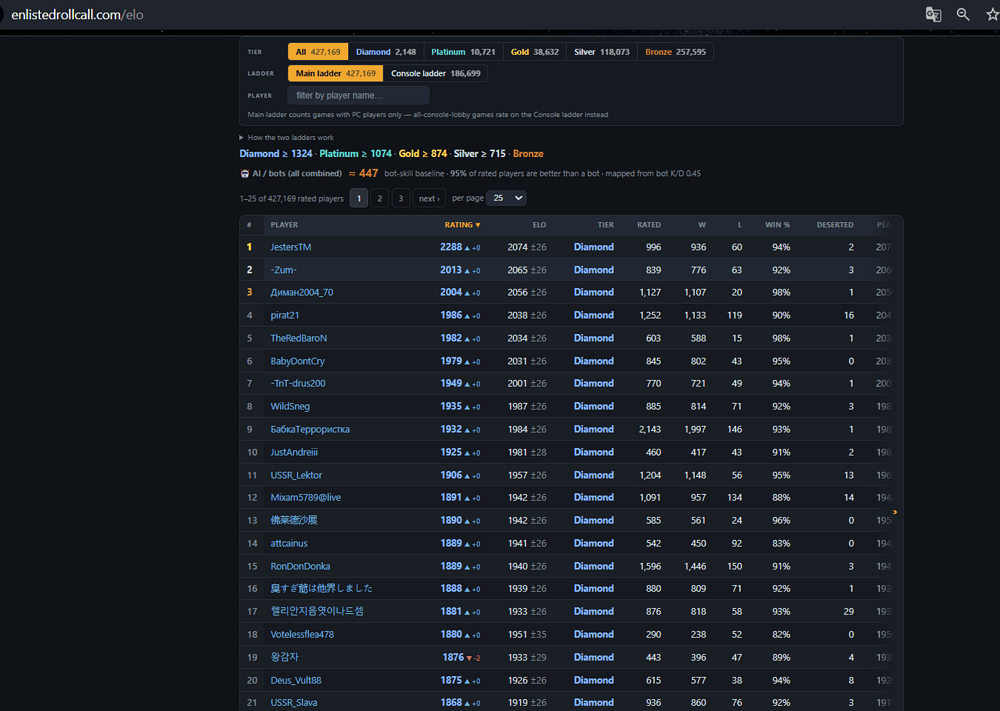Expand 'How the two ladders work'
This screenshot has height=711, width=1000.
[286, 138]
